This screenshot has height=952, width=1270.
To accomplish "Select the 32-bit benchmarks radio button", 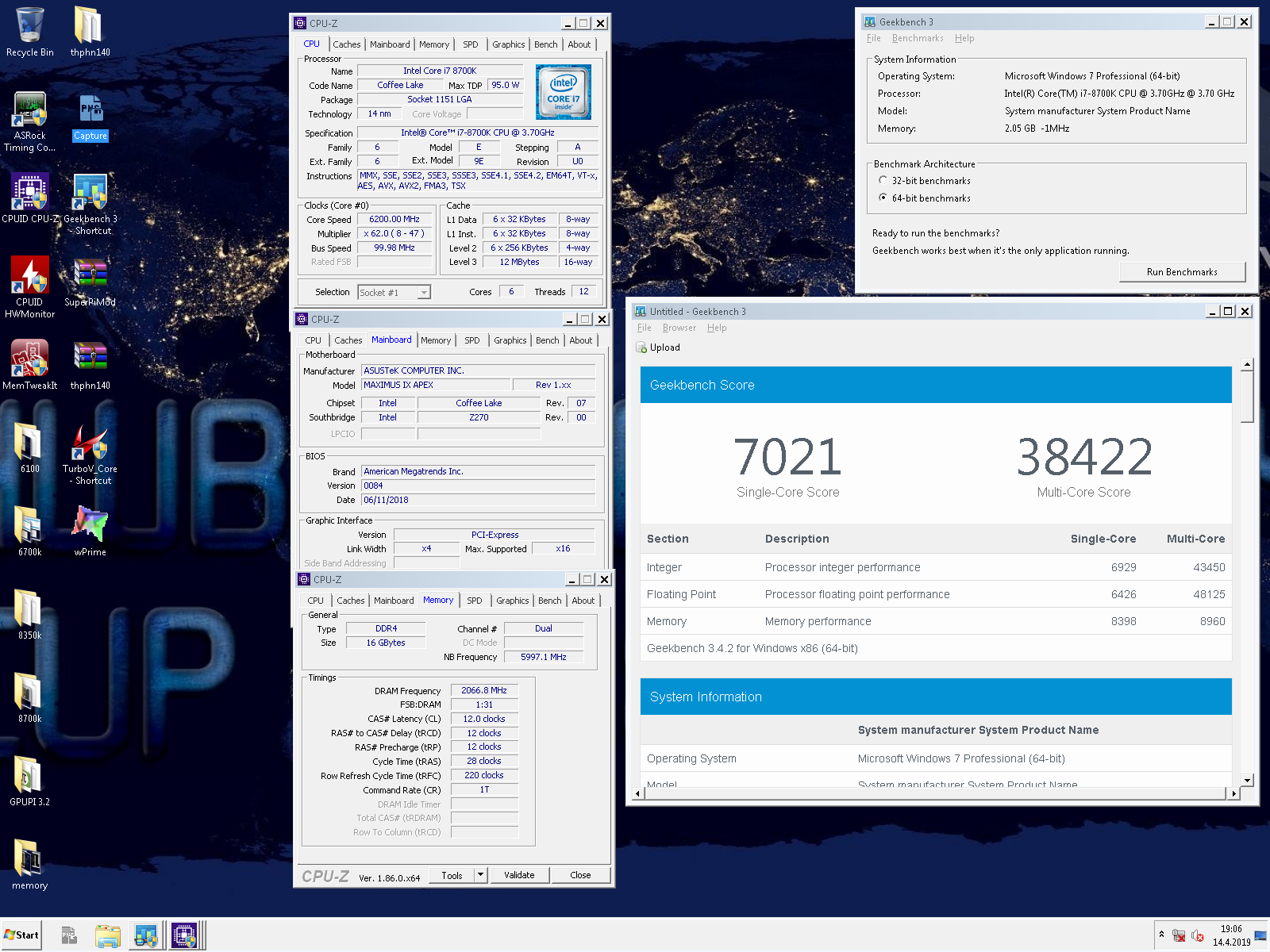I will (x=883, y=180).
